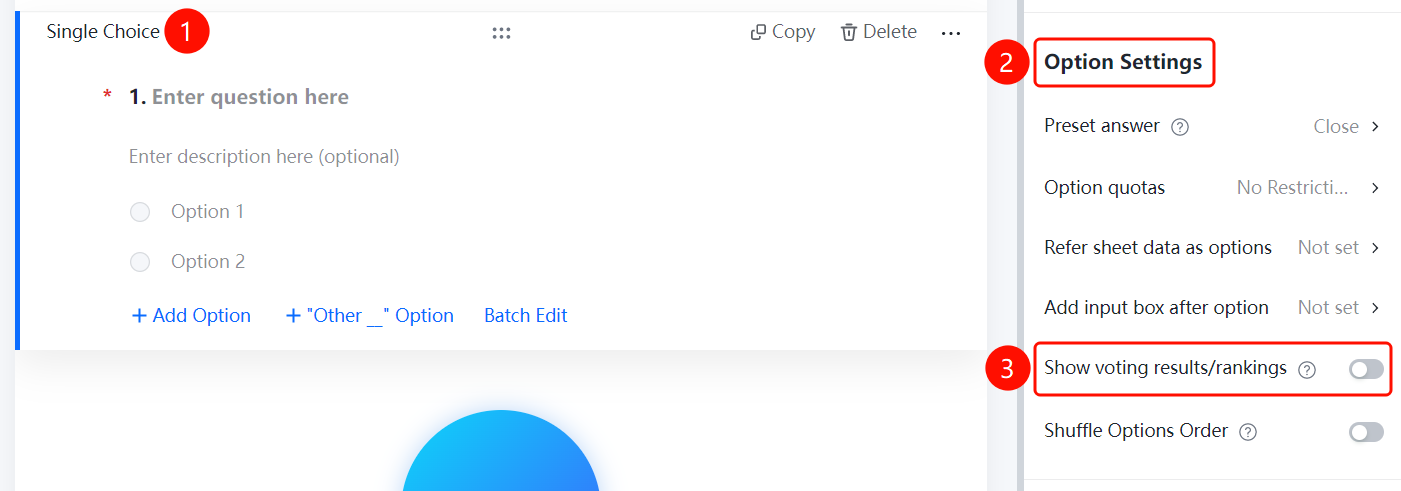Screen dimensions: 1401x491
Task: Select the Option 2 radio button
Action: [x=140, y=262]
